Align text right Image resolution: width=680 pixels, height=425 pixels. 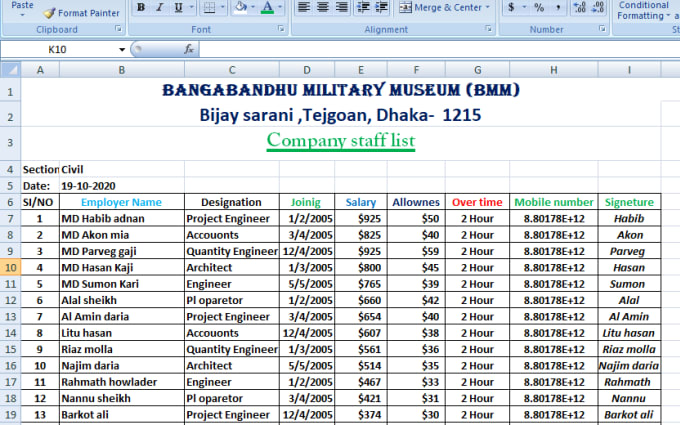[342, 7]
